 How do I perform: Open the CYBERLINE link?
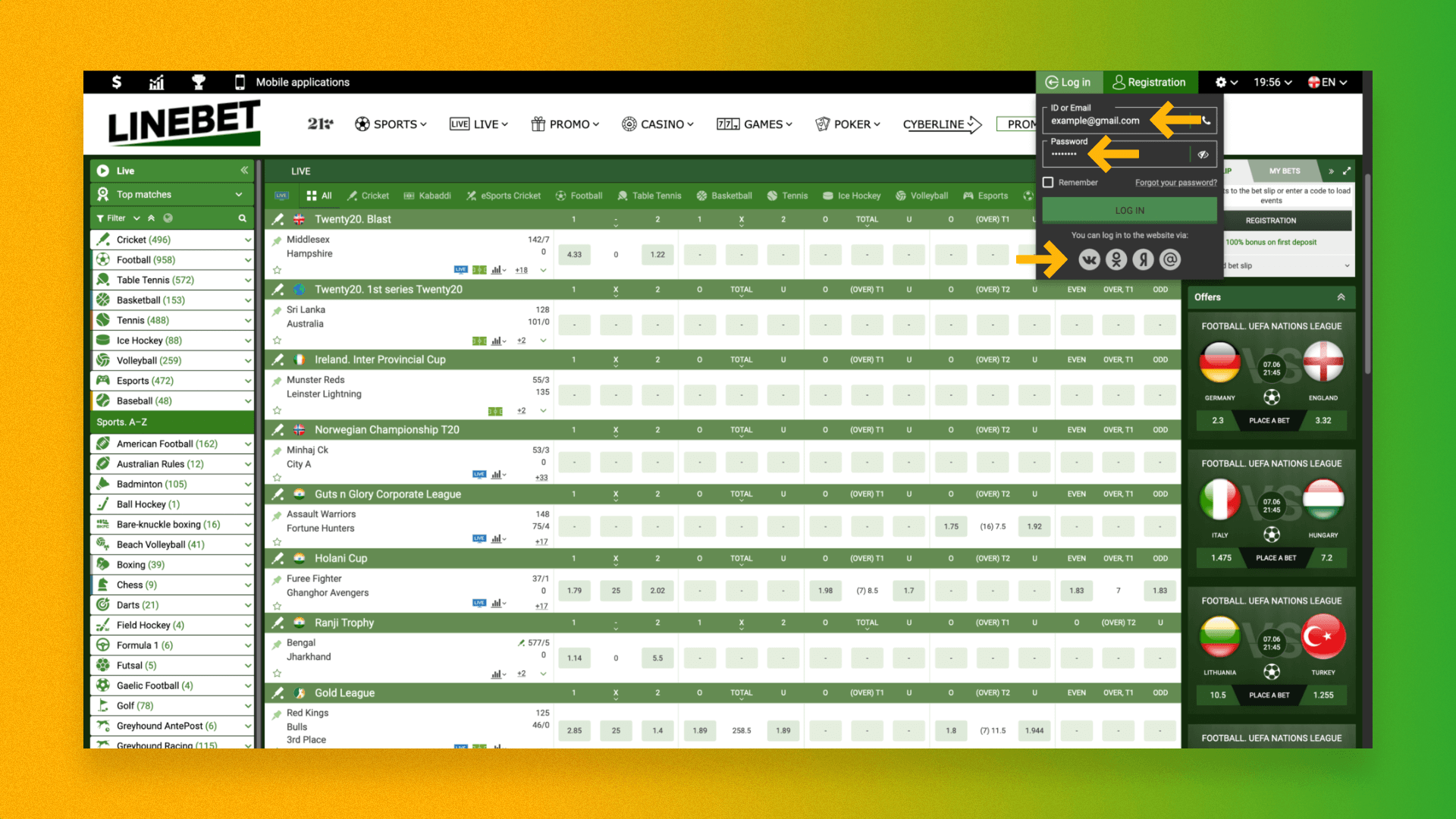942,124
